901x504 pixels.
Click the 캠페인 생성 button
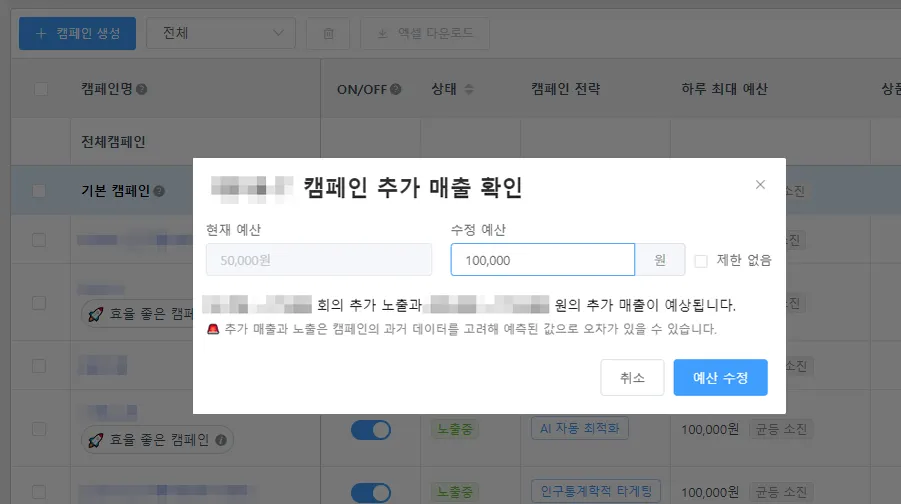pos(78,33)
